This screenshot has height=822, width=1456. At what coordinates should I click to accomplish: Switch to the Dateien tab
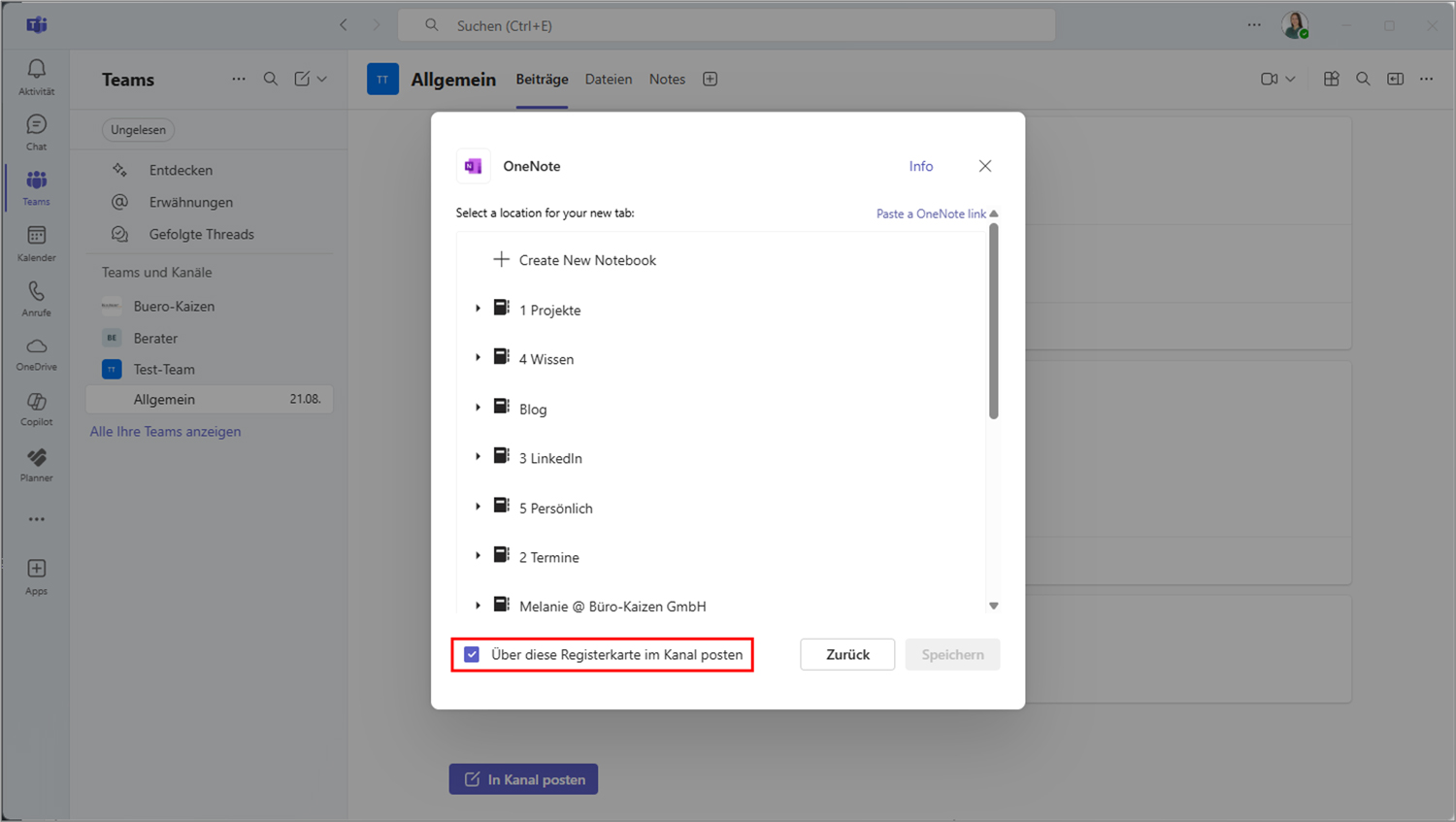(x=608, y=80)
